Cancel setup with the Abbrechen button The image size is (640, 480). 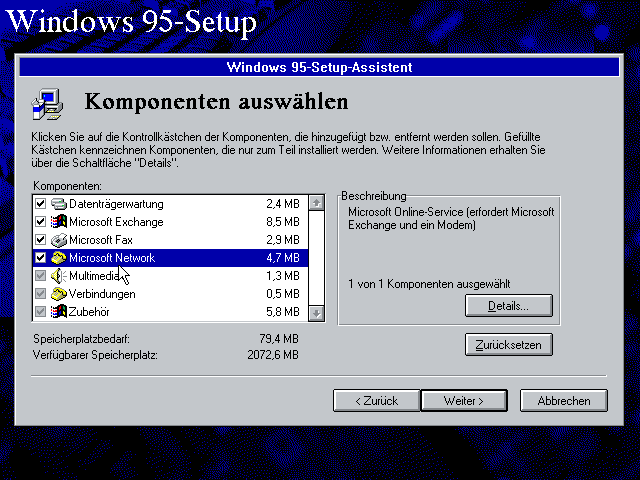tap(564, 401)
